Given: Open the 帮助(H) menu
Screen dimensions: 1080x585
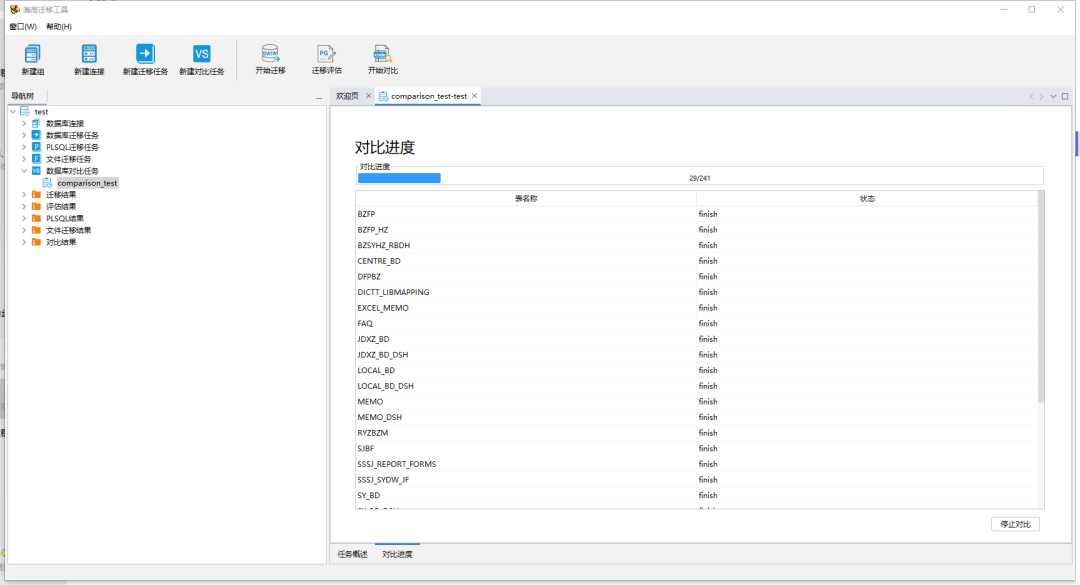Looking at the screenshot, I should pos(59,26).
